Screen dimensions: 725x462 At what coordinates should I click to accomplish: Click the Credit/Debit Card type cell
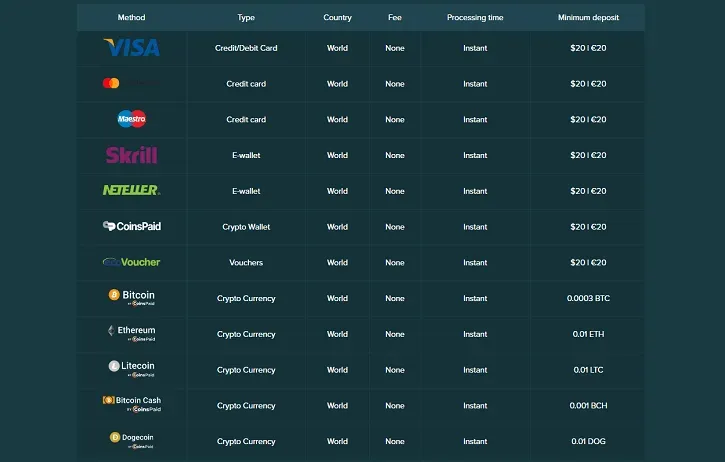coord(246,48)
